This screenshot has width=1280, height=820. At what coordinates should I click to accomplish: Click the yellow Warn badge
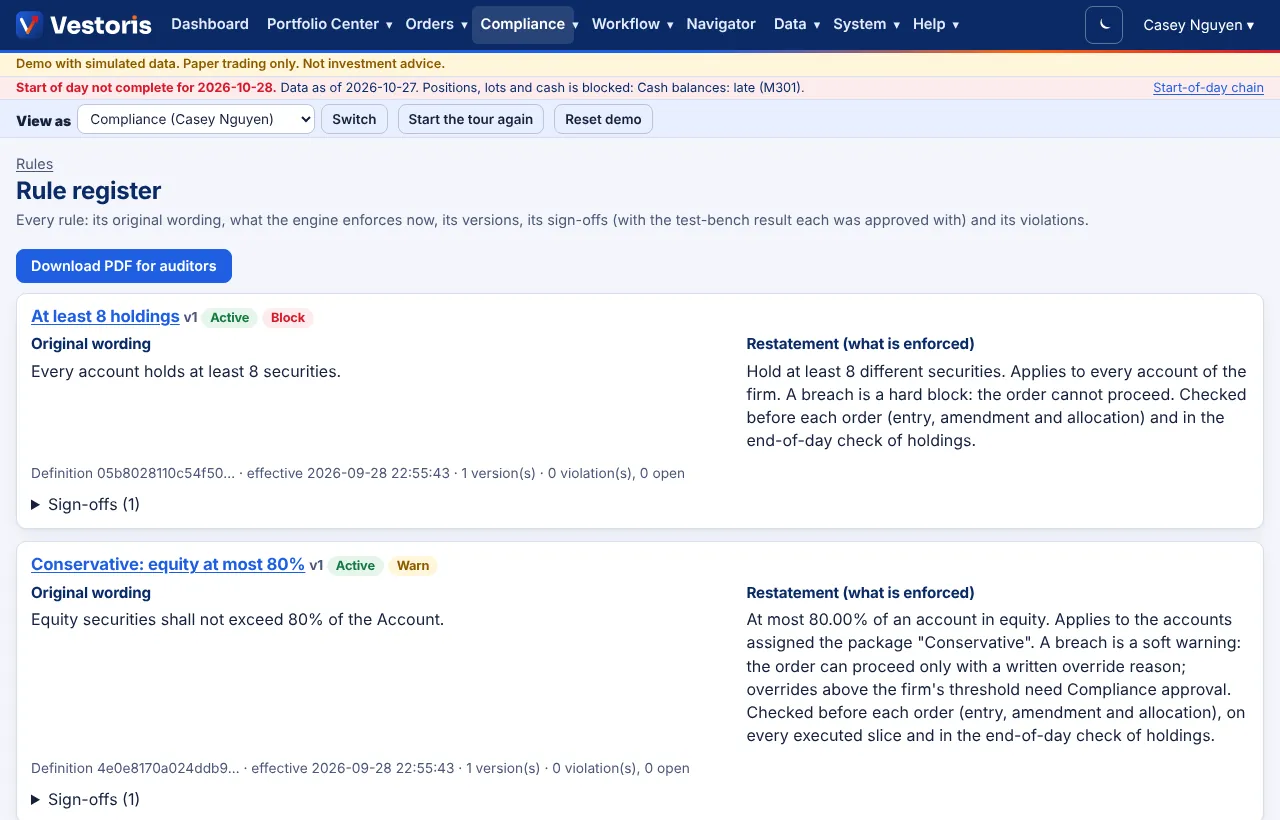point(413,566)
